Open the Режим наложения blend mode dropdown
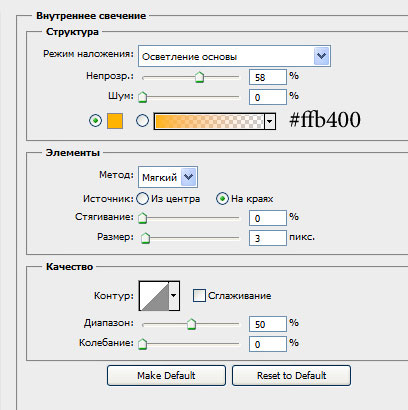Viewport: 408px width, 410px height. 234,56
